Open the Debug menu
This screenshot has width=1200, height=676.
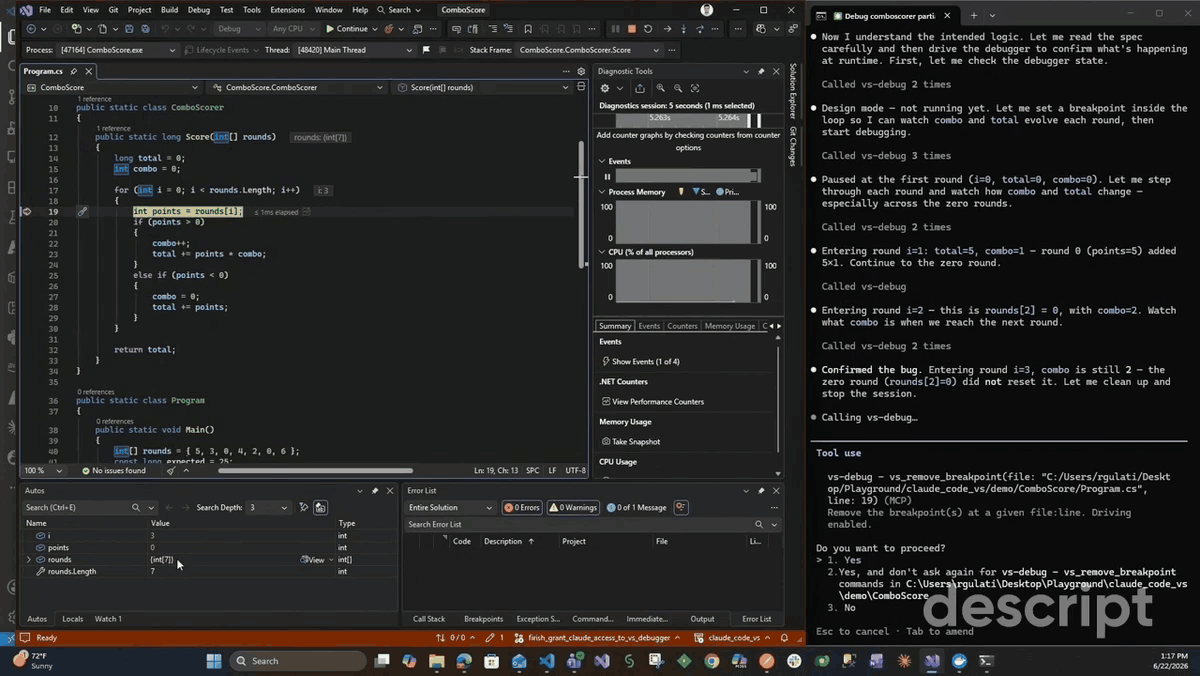(198, 10)
